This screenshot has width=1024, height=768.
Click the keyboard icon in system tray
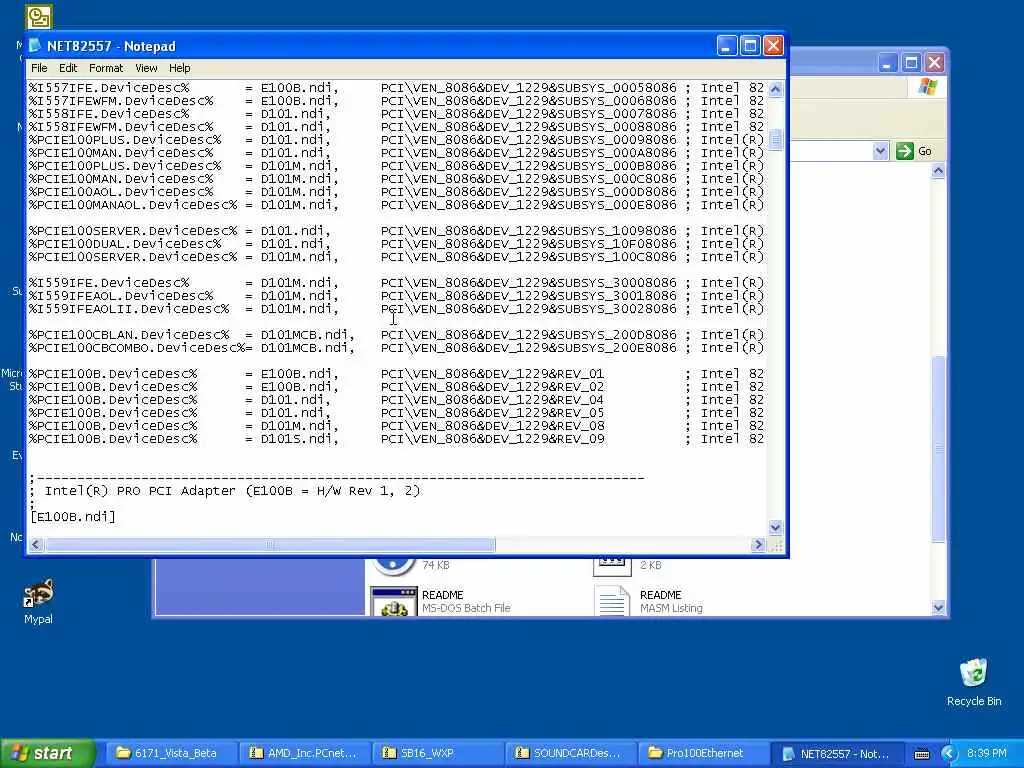pos(921,754)
